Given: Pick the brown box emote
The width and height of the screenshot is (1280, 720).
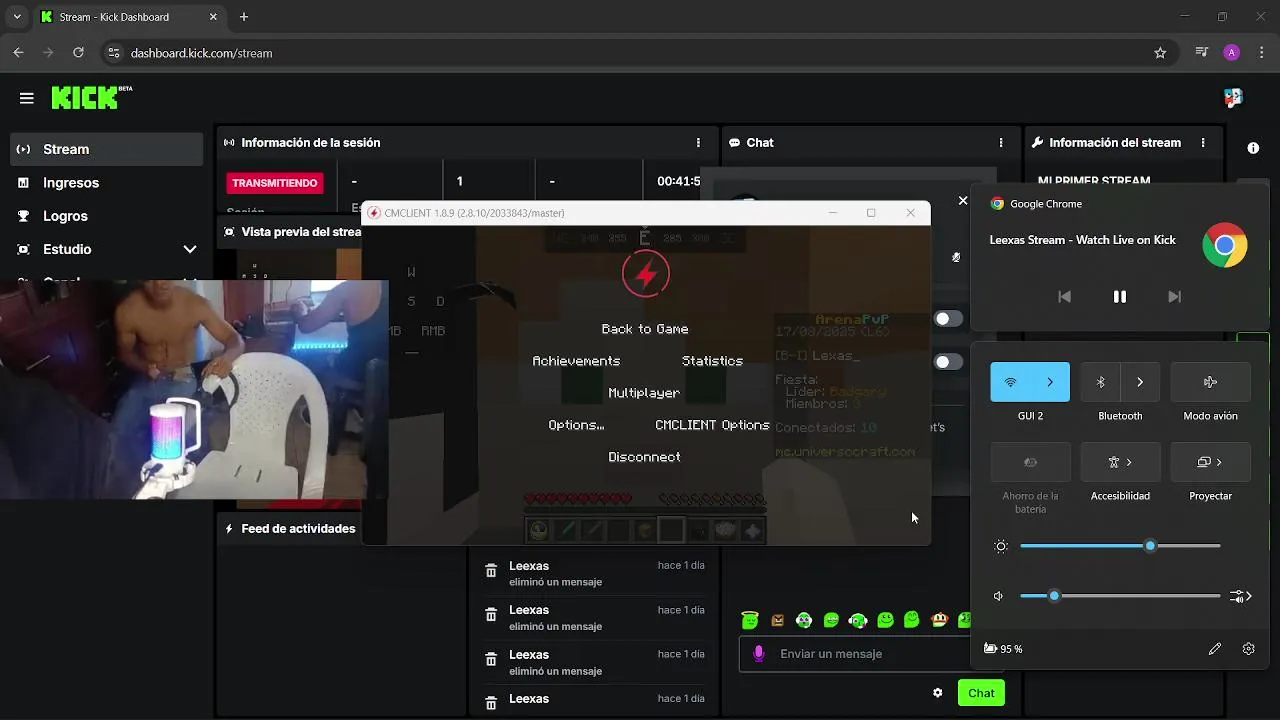Looking at the screenshot, I should (x=778, y=620).
